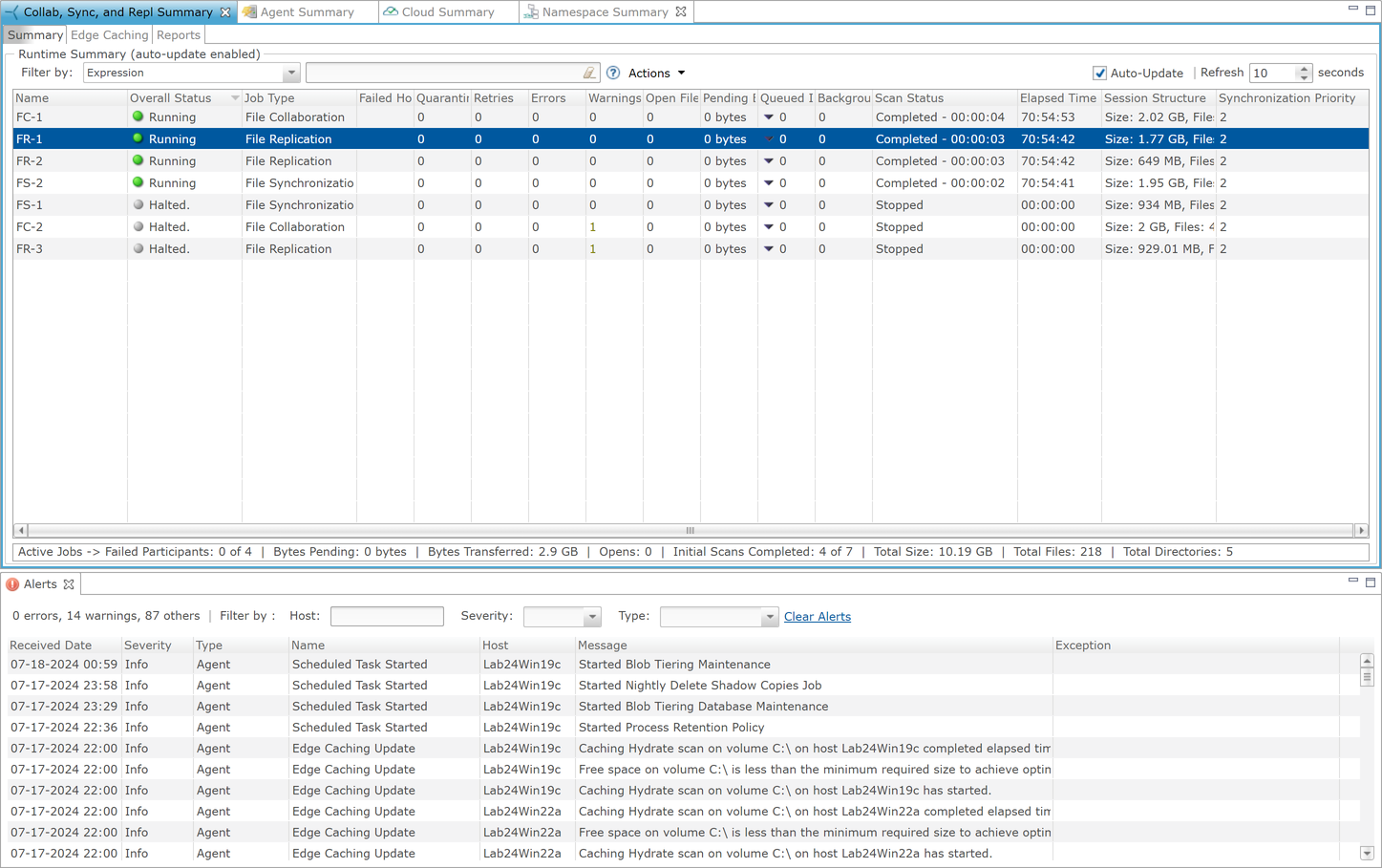1382x868 pixels.
Task: Click Warnings value 1 in FR-3 row
Action: point(593,249)
